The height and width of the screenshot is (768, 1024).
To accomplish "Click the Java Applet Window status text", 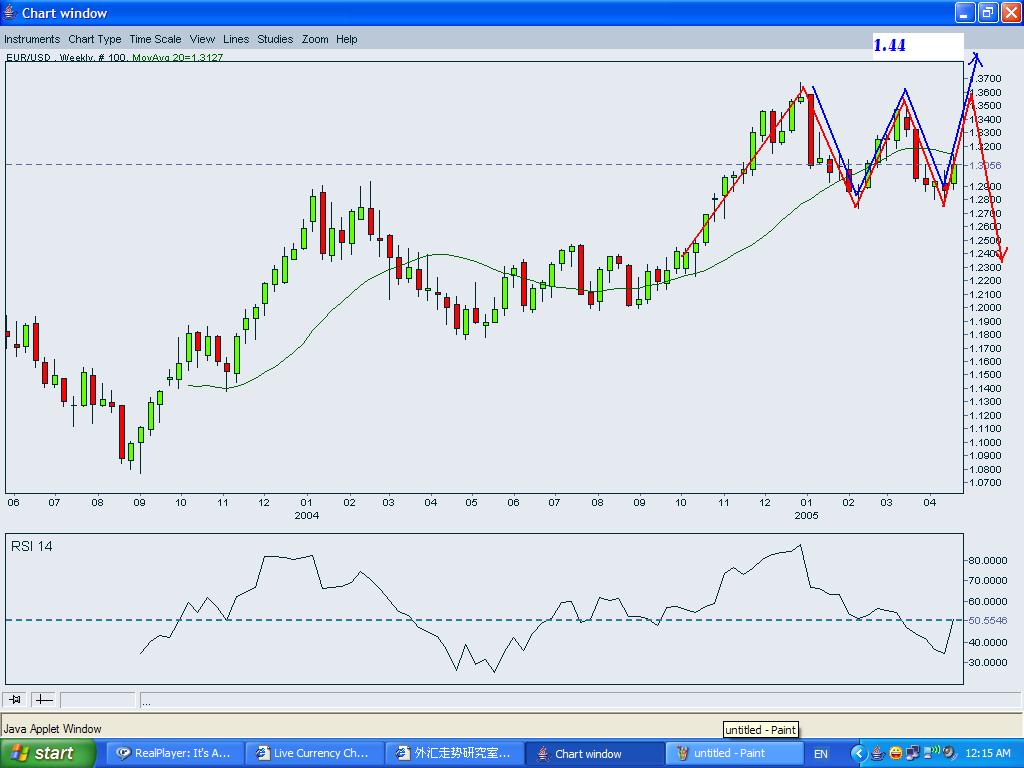I will pos(52,729).
